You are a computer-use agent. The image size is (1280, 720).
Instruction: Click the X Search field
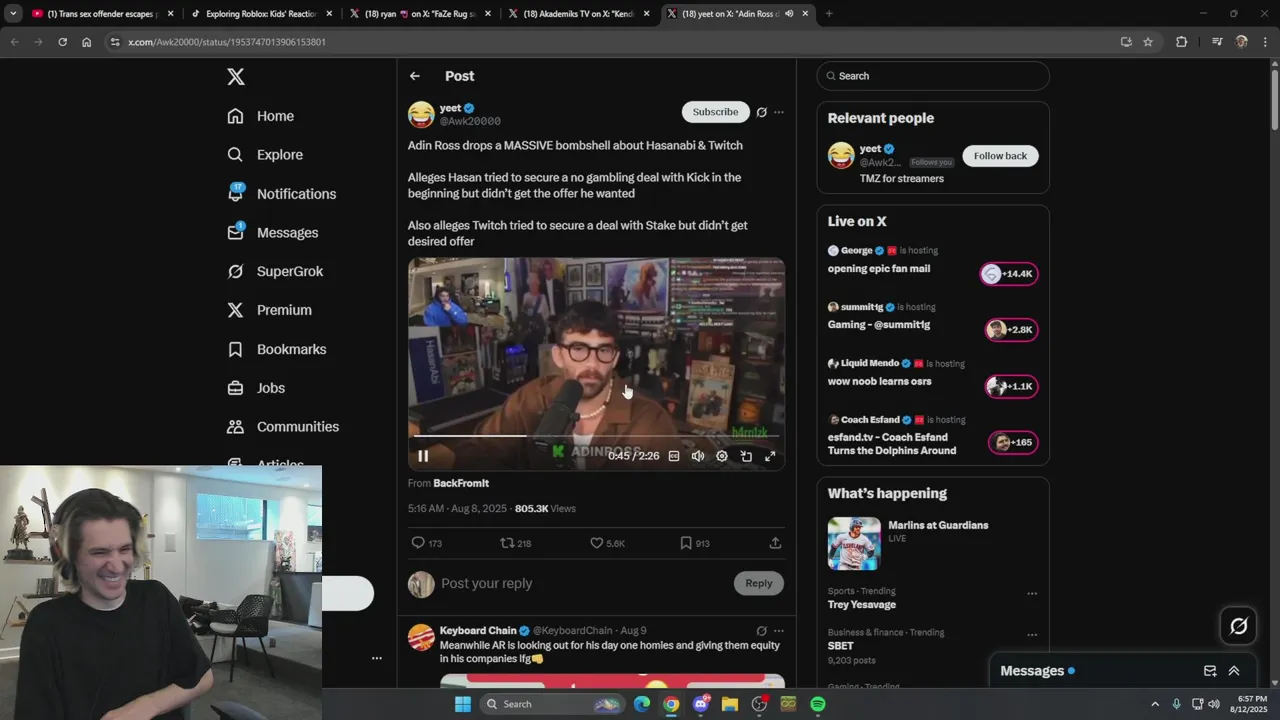(x=933, y=76)
